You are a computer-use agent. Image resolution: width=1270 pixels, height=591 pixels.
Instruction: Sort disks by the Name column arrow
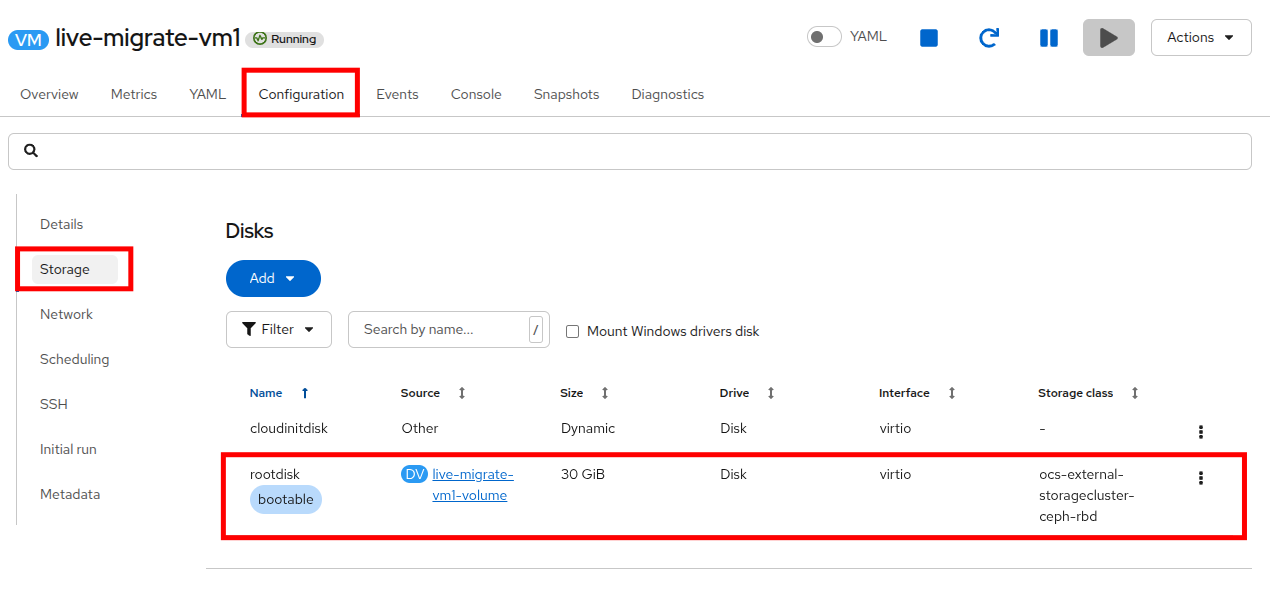click(x=305, y=393)
